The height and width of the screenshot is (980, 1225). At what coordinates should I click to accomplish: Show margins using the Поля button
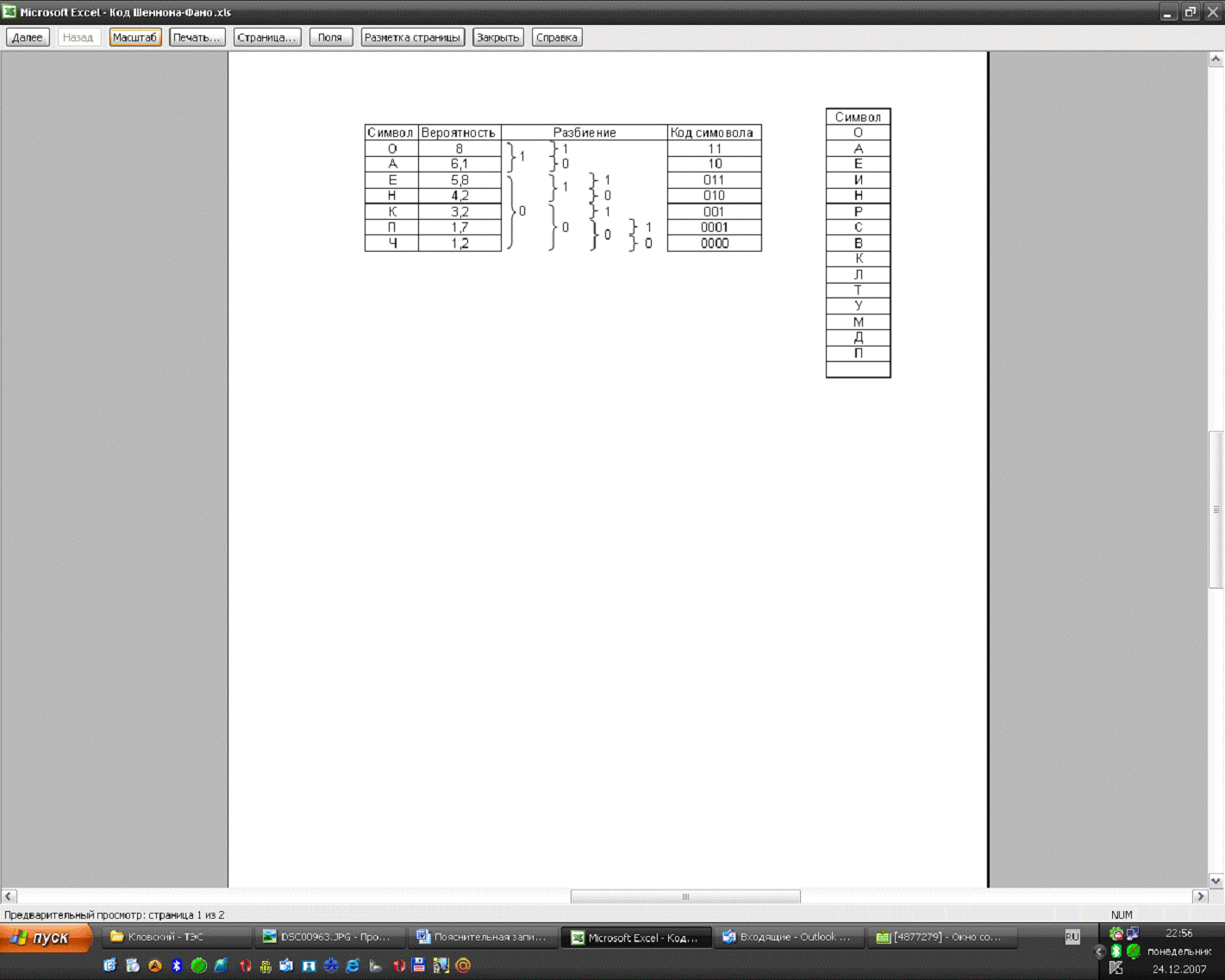click(331, 37)
